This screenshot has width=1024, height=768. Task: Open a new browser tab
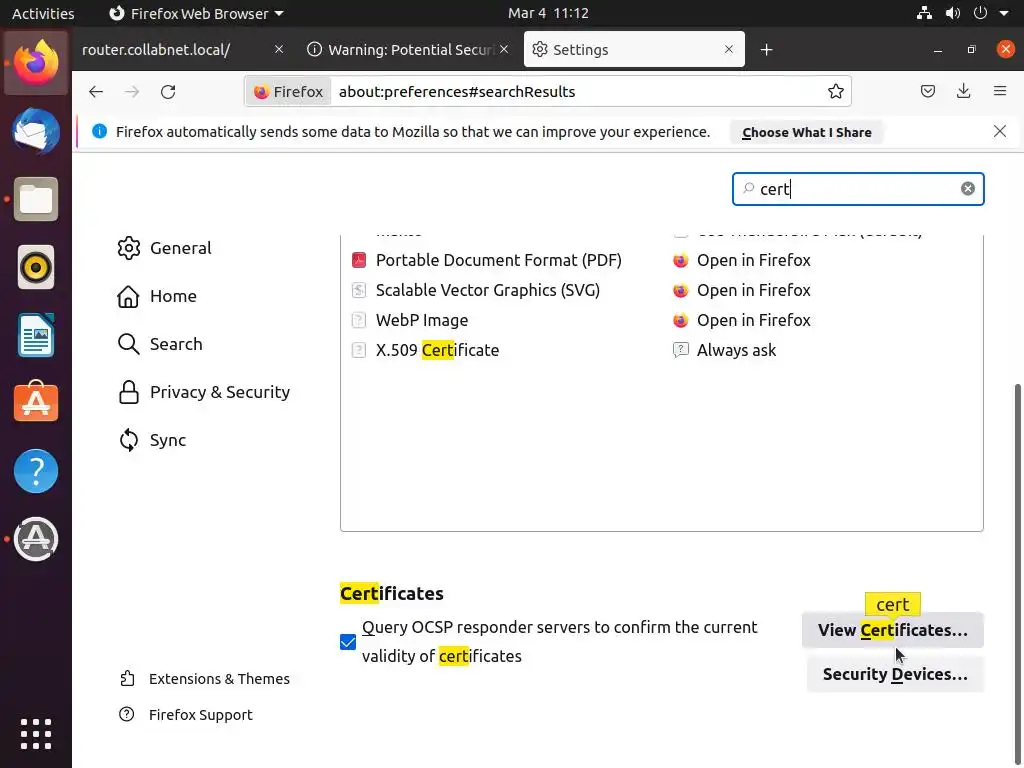coord(767,50)
